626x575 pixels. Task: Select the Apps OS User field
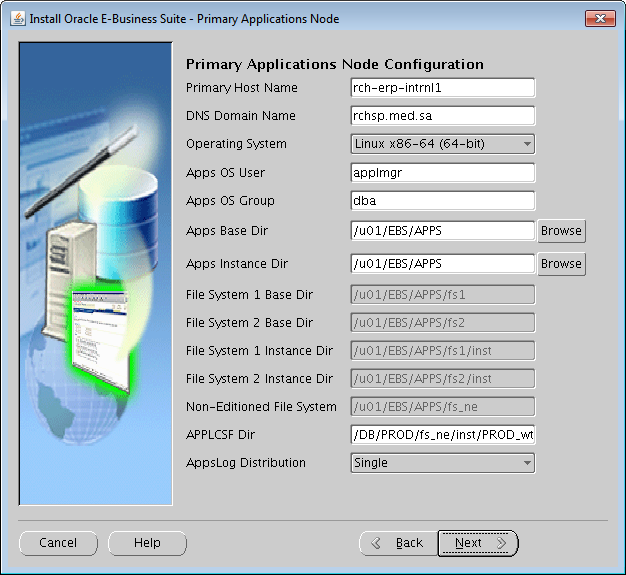click(442, 173)
